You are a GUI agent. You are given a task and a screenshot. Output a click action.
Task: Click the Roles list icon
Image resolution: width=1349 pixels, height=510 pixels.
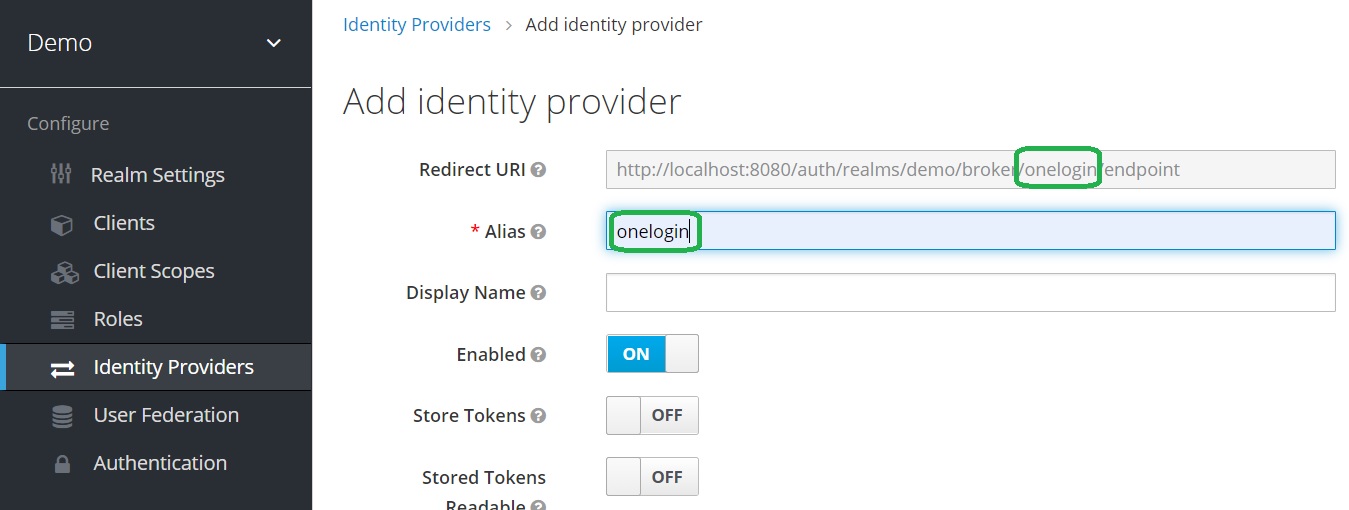[62, 320]
